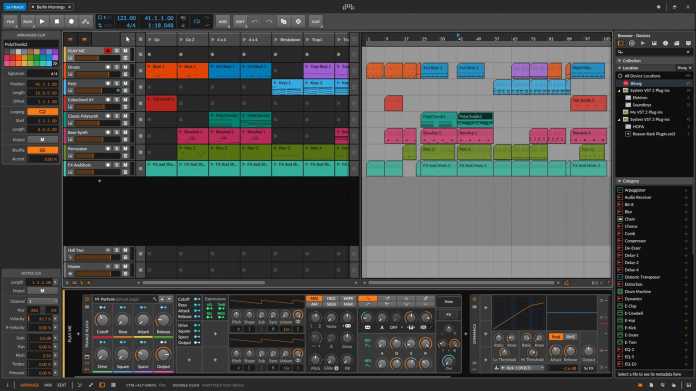Solo the FX-Additions track
The height and width of the screenshot is (391, 696).
[117, 165]
